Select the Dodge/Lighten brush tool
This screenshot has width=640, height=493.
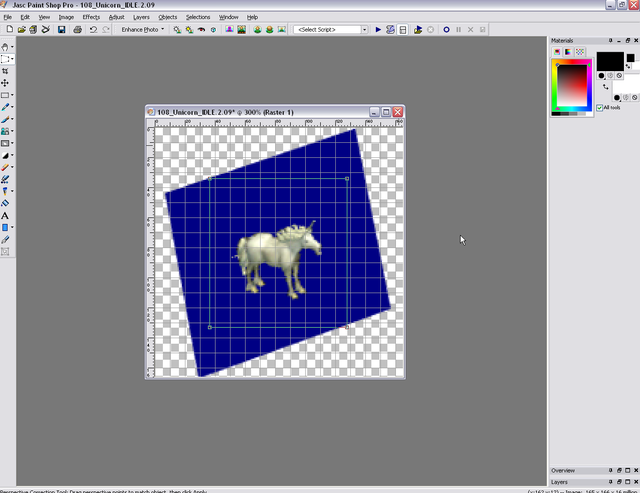click(x=5, y=155)
